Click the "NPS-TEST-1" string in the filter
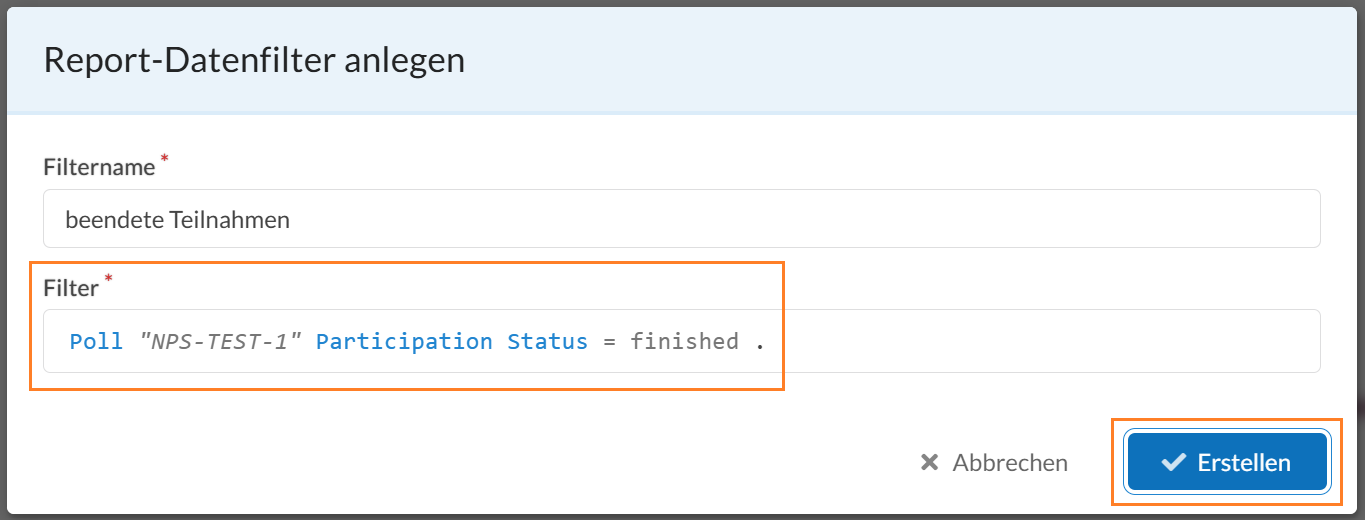This screenshot has width=1365, height=520. tap(220, 341)
